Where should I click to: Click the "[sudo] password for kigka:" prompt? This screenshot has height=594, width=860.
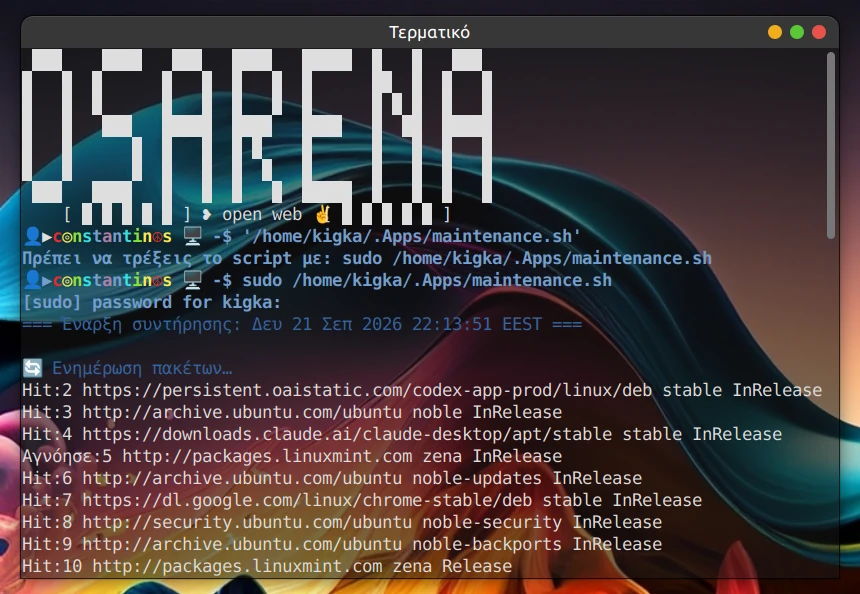[152, 302]
